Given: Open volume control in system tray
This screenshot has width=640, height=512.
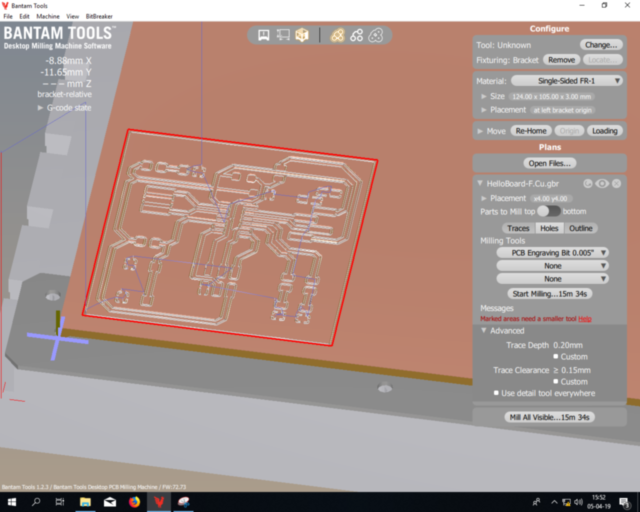Looking at the screenshot, I should pyautogui.click(x=578, y=502).
